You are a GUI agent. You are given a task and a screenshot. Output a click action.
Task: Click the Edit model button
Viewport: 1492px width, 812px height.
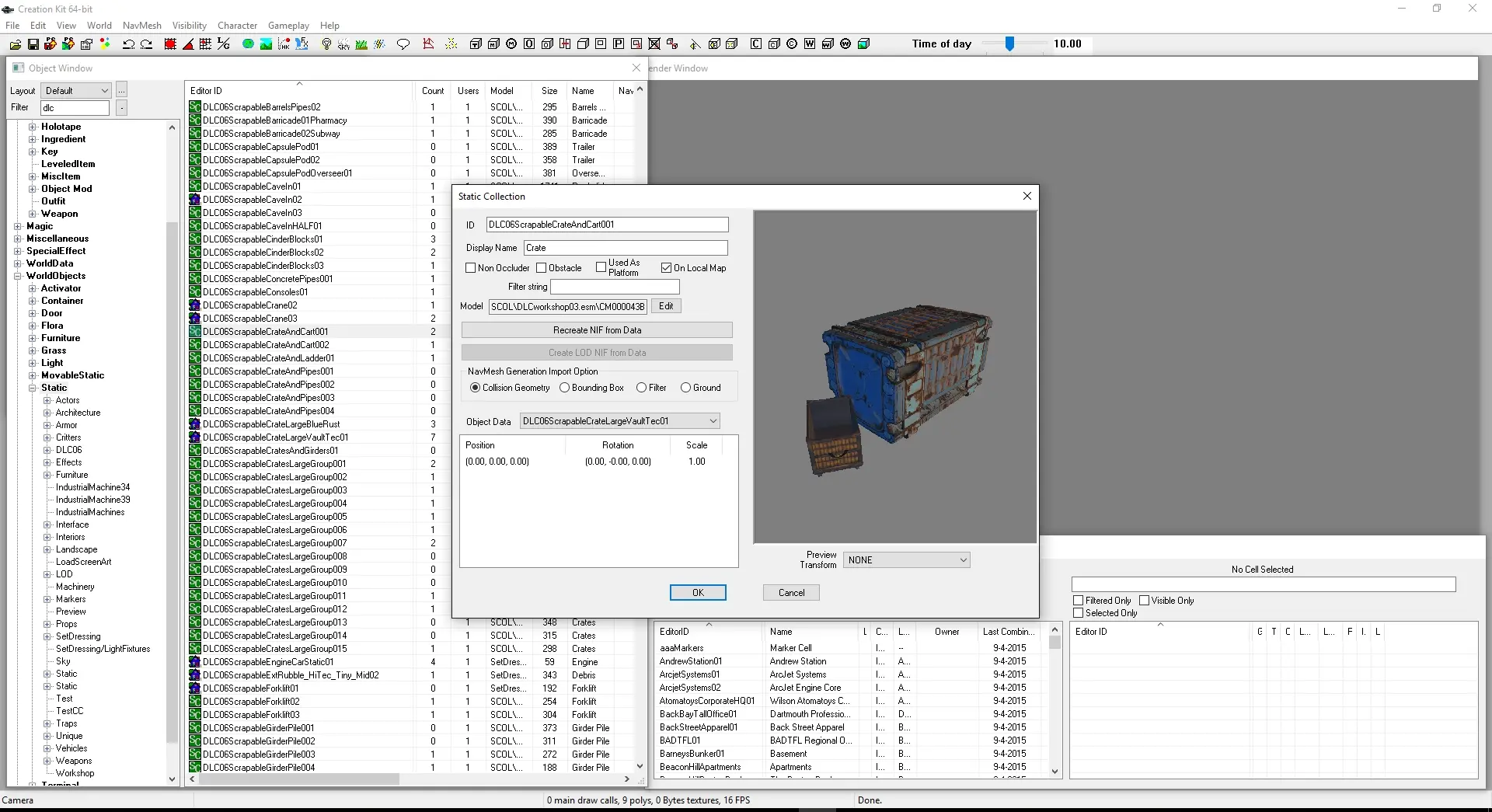point(666,306)
